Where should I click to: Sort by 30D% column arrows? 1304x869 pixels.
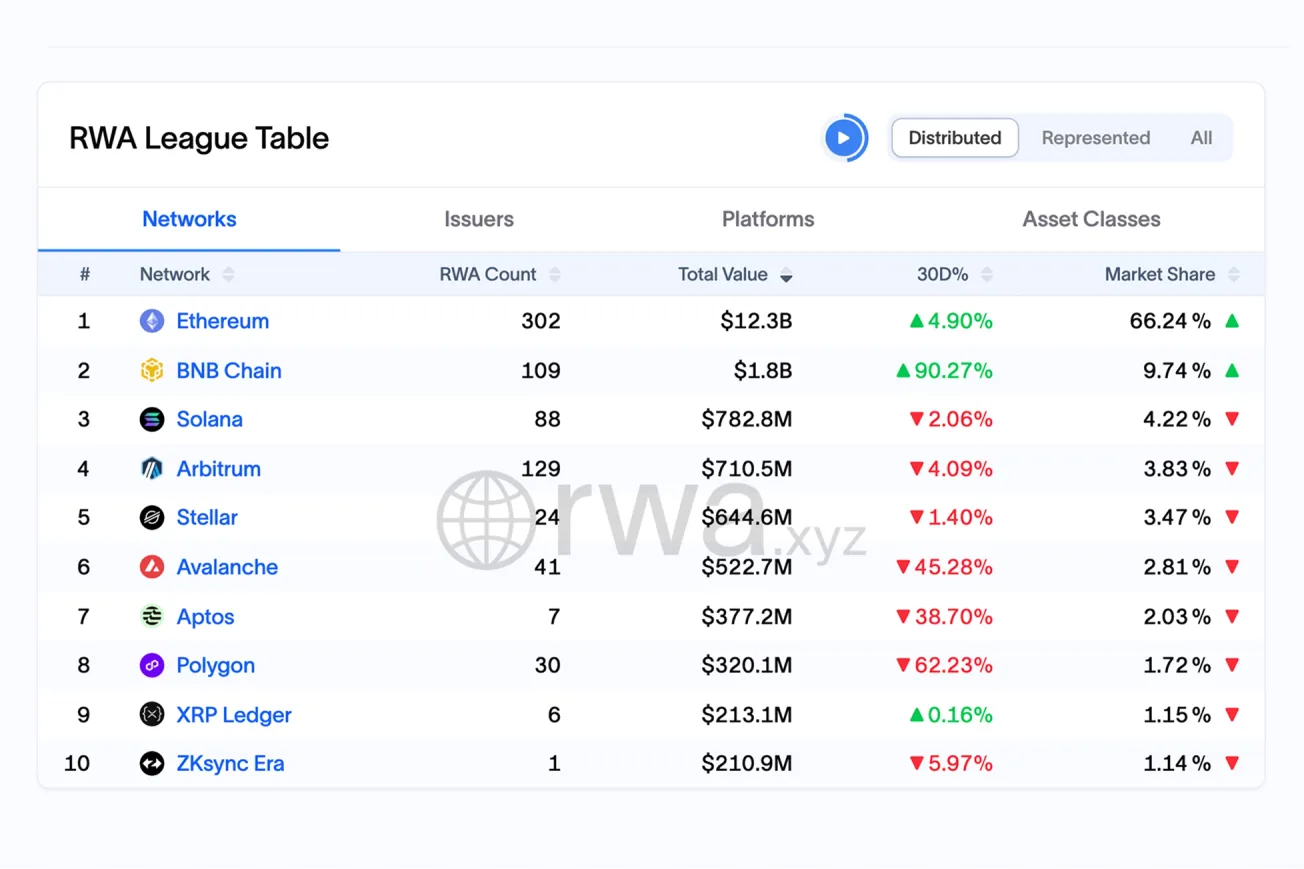pyautogui.click(x=987, y=275)
